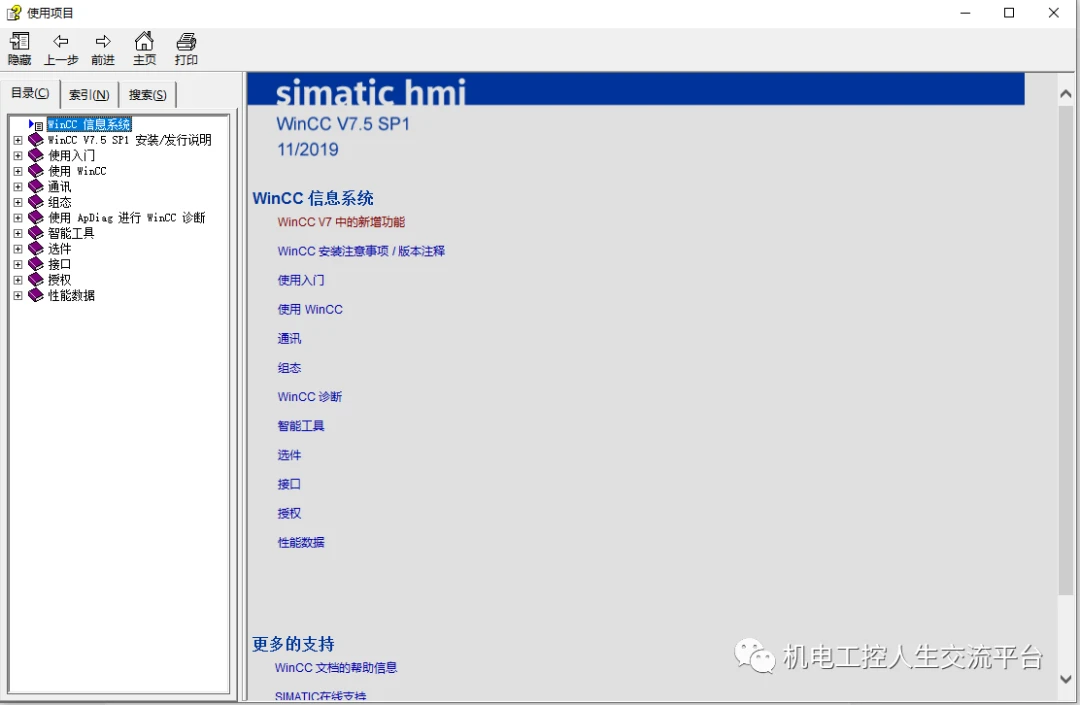This screenshot has height=705, width=1080.
Task: Click the book icon next to 通讯
Action: pyautogui.click(x=36, y=187)
